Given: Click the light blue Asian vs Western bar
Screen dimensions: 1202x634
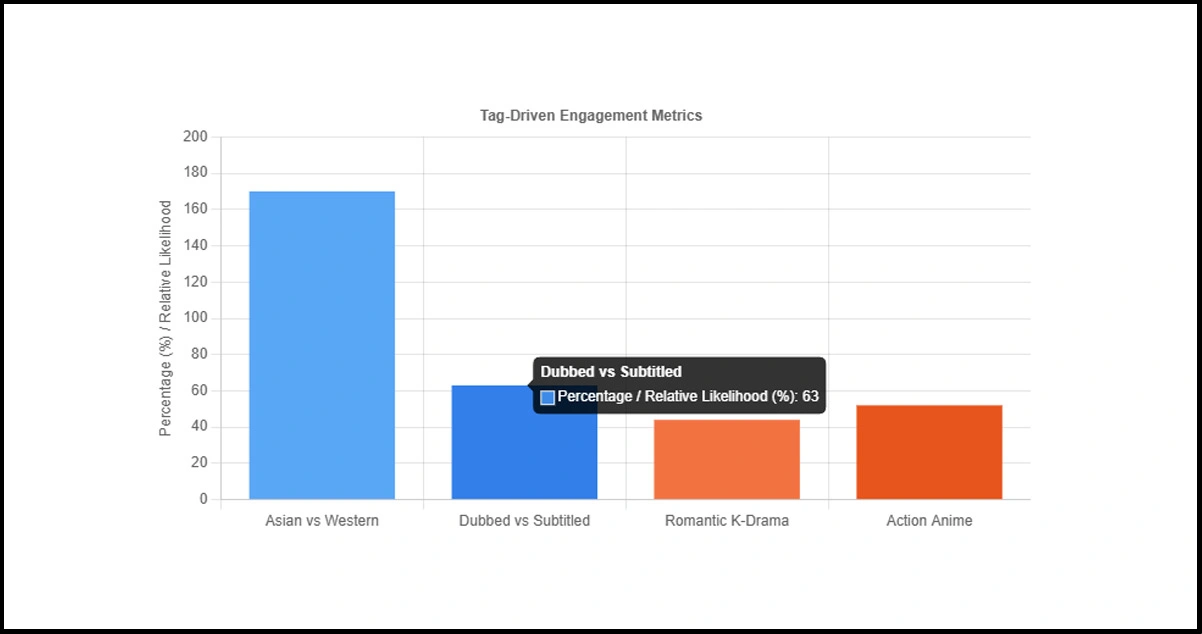Looking at the screenshot, I should coord(322,345).
